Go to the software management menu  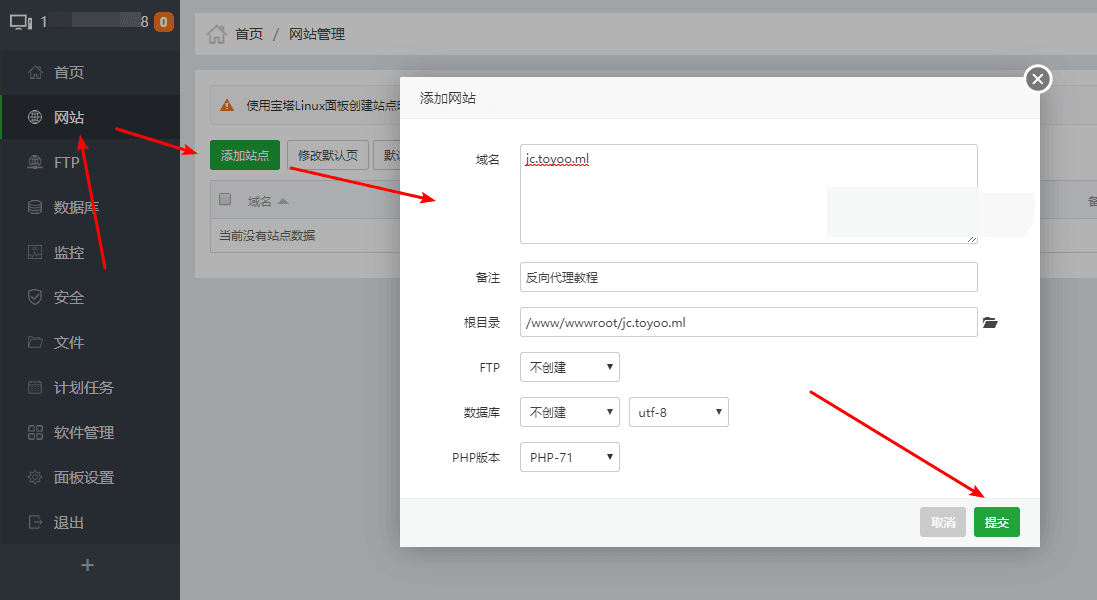pos(83,432)
